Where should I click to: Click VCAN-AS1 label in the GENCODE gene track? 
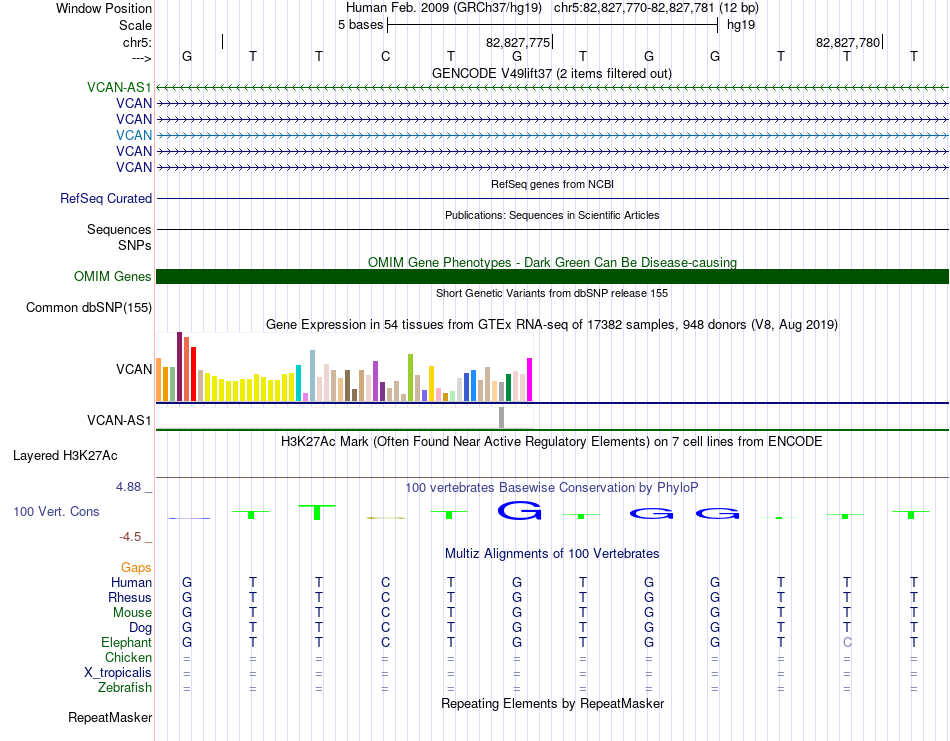coord(119,87)
